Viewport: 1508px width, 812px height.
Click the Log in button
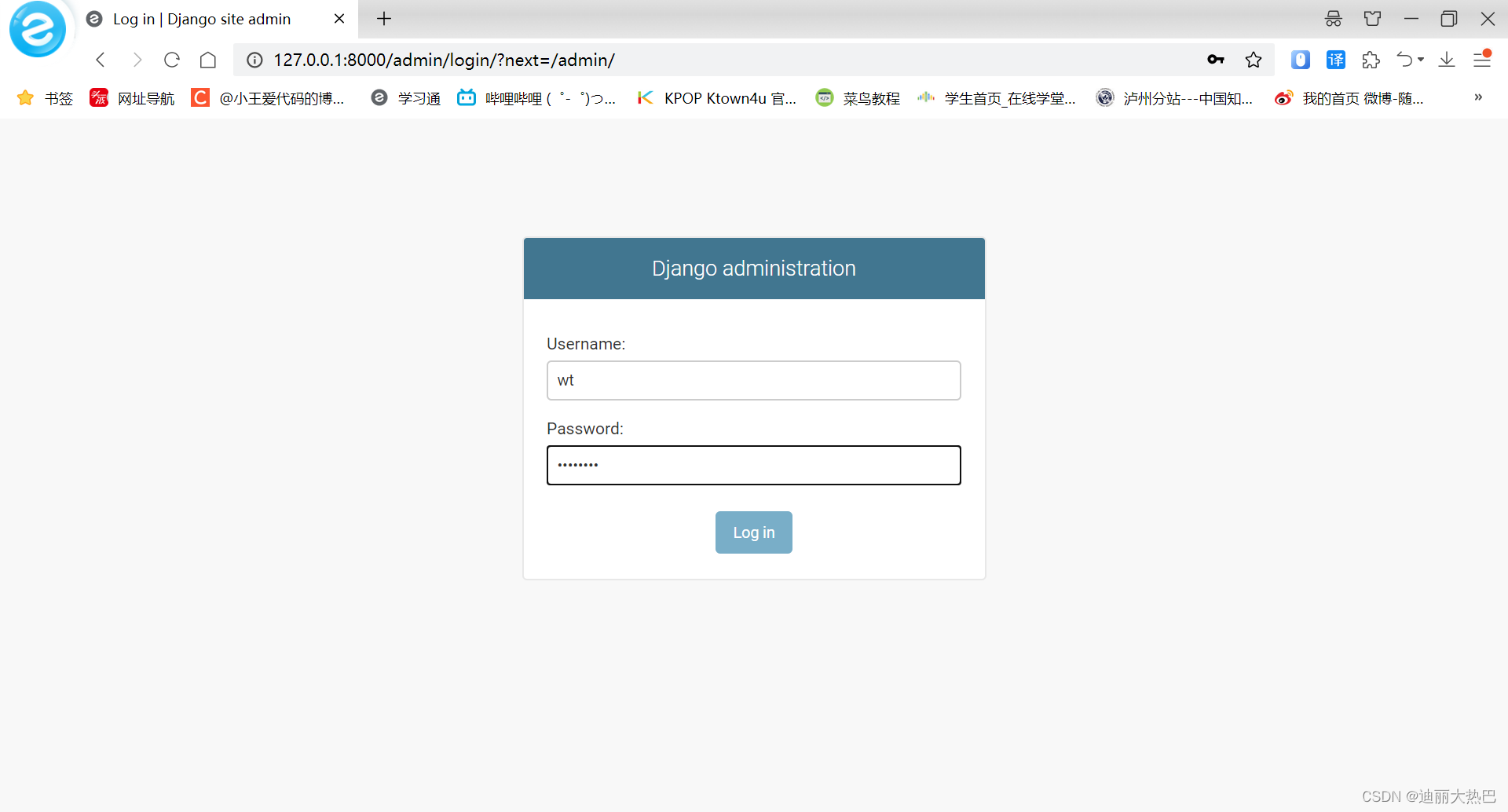point(754,532)
